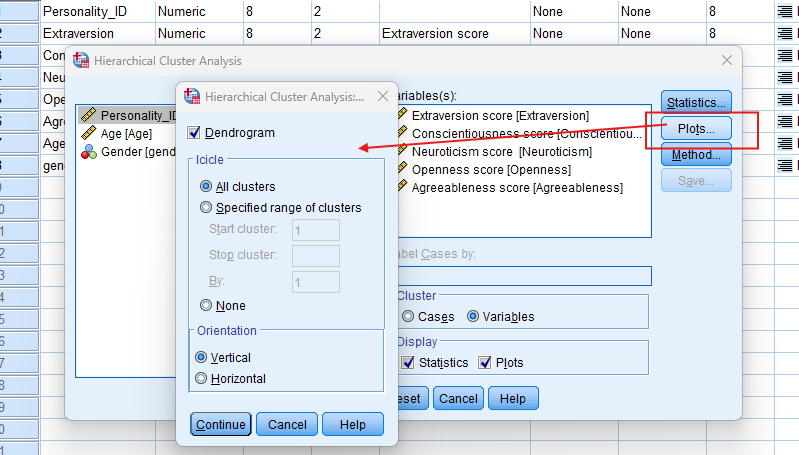
Task: Choose None for icicle plot
Action: point(207,306)
